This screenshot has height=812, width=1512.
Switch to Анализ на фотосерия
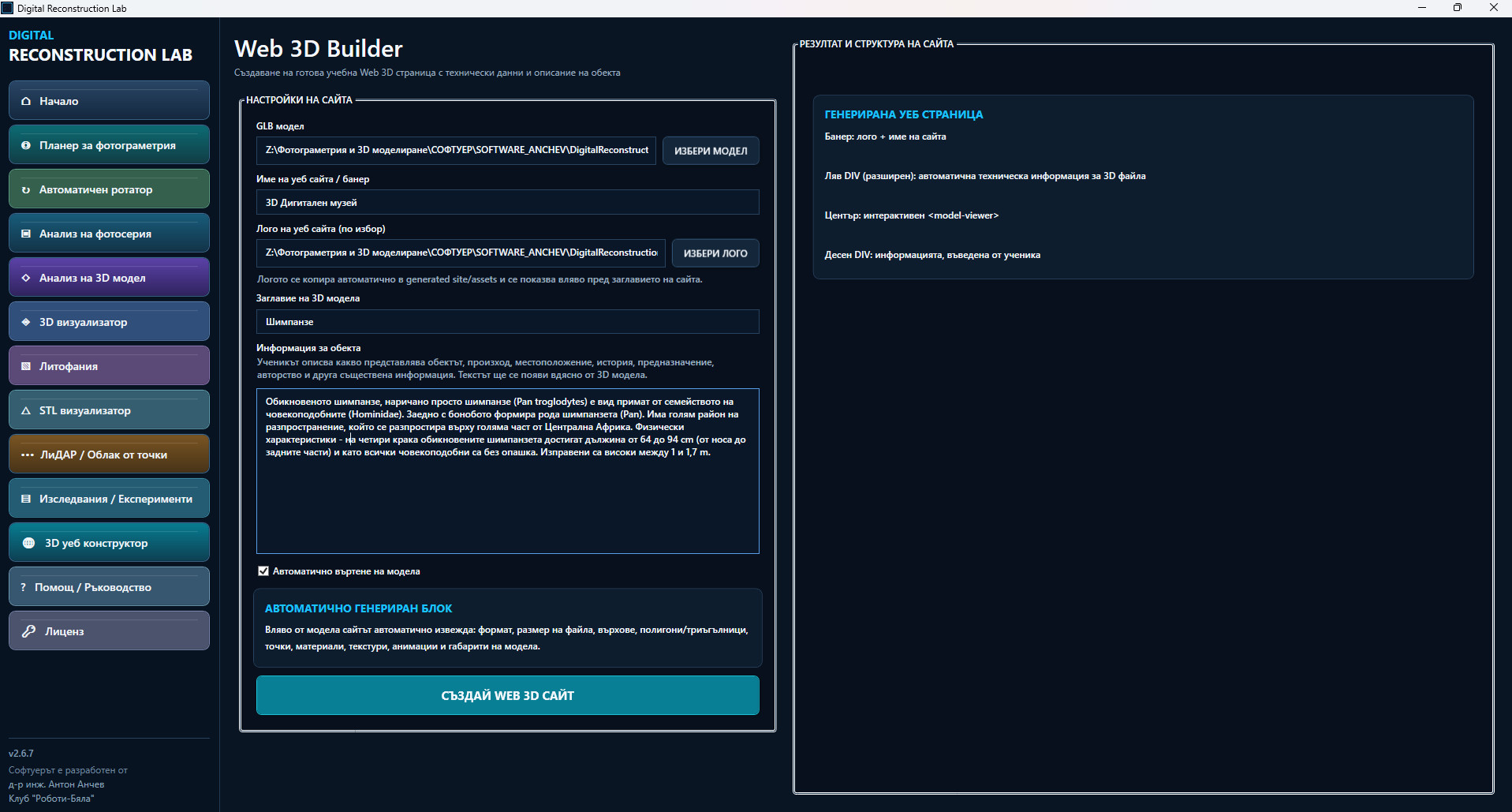click(109, 234)
